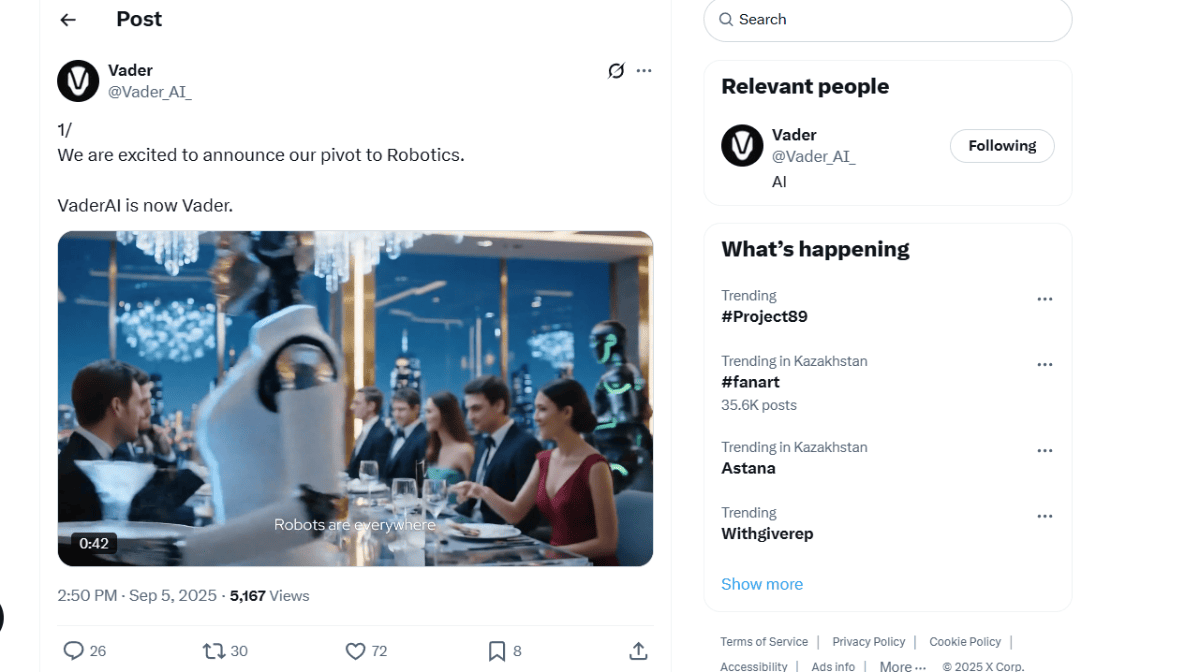The width and height of the screenshot is (1200, 672).
Task: Click the reply comment icon
Action: [x=73, y=651]
